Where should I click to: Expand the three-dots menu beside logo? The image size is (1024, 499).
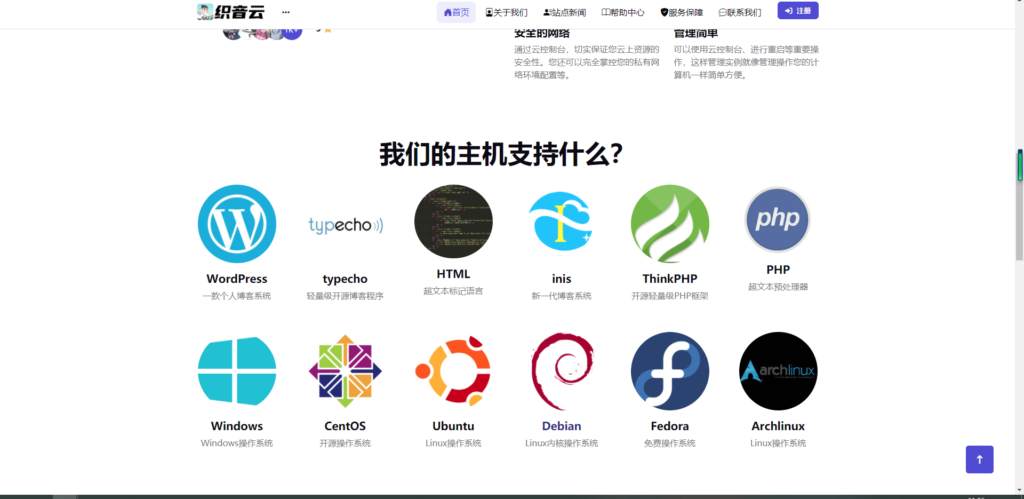(x=286, y=13)
